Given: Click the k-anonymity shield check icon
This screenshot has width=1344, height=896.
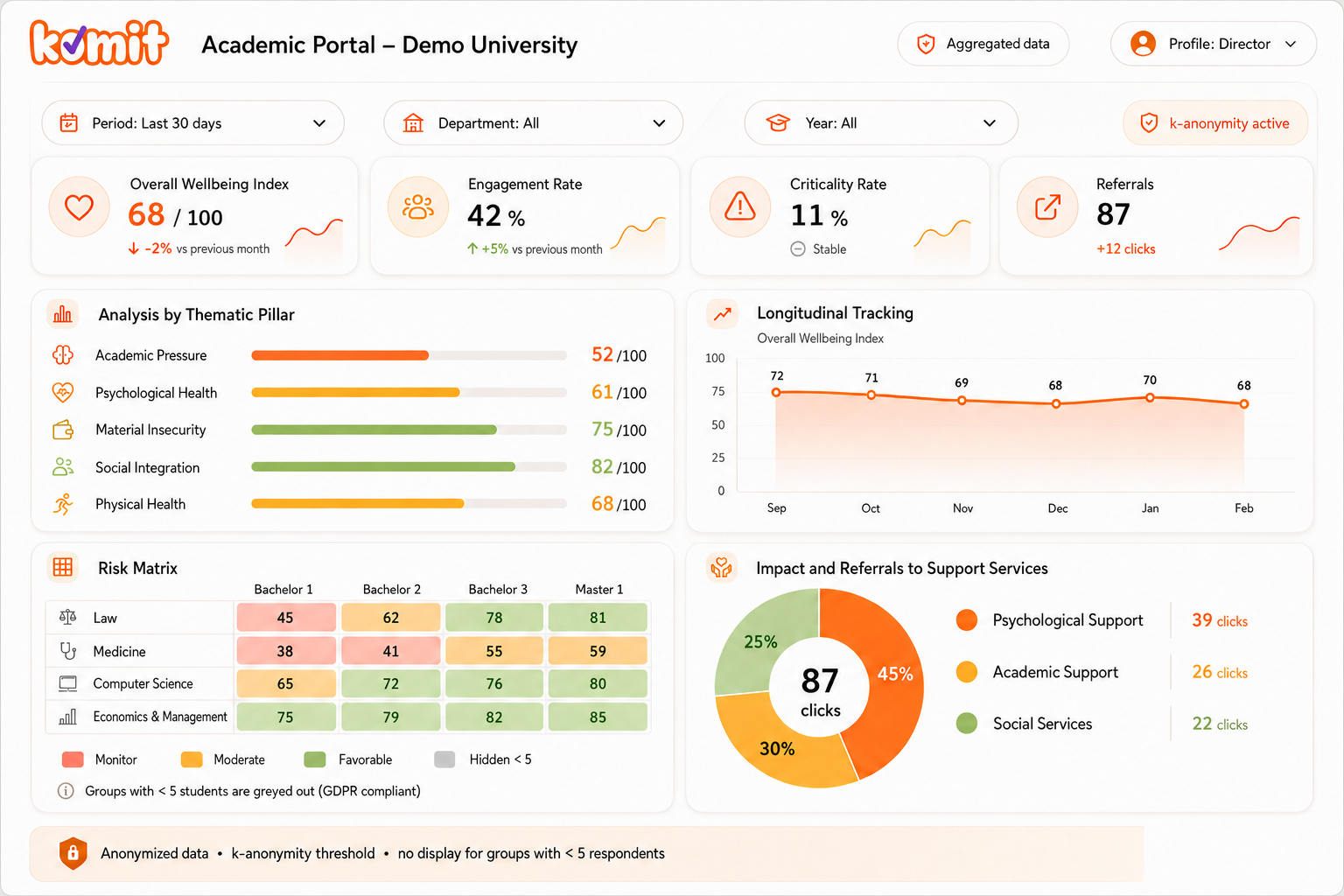Looking at the screenshot, I should [x=1149, y=123].
